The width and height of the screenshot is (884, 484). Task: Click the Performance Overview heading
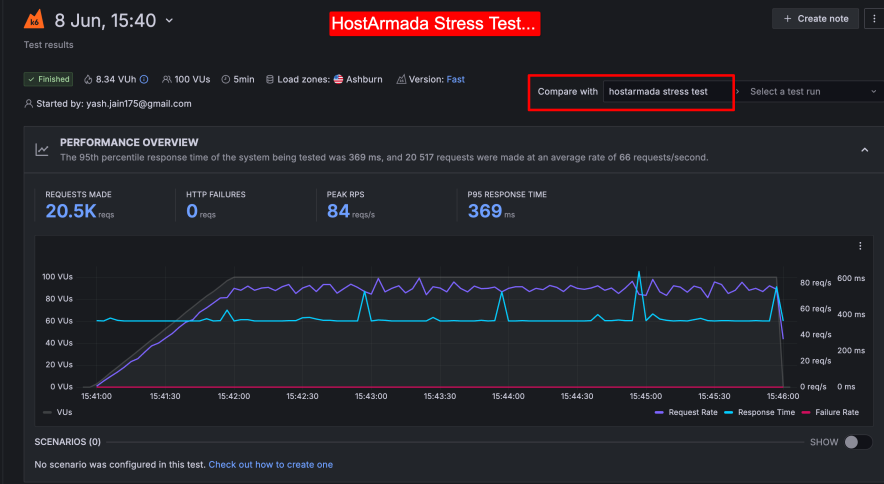point(129,143)
